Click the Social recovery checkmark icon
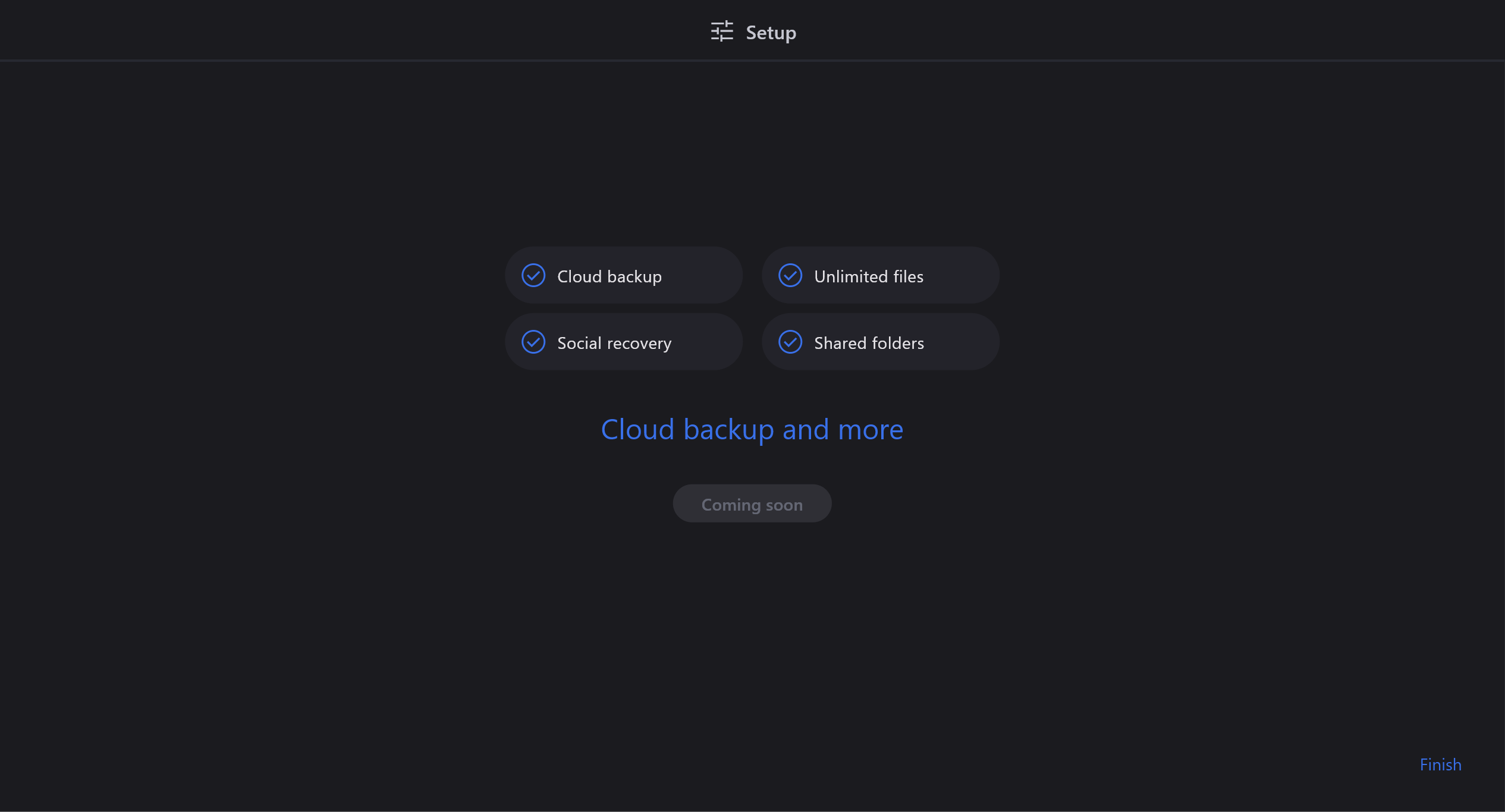The height and width of the screenshot is (812, 1505). [x=533, y=342]
